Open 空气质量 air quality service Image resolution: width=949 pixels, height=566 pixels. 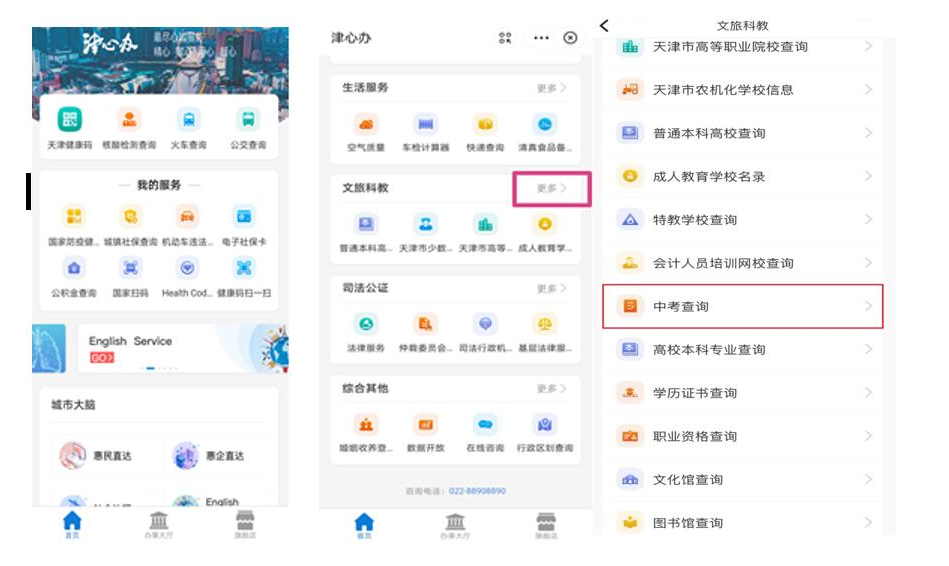(366, 126)
